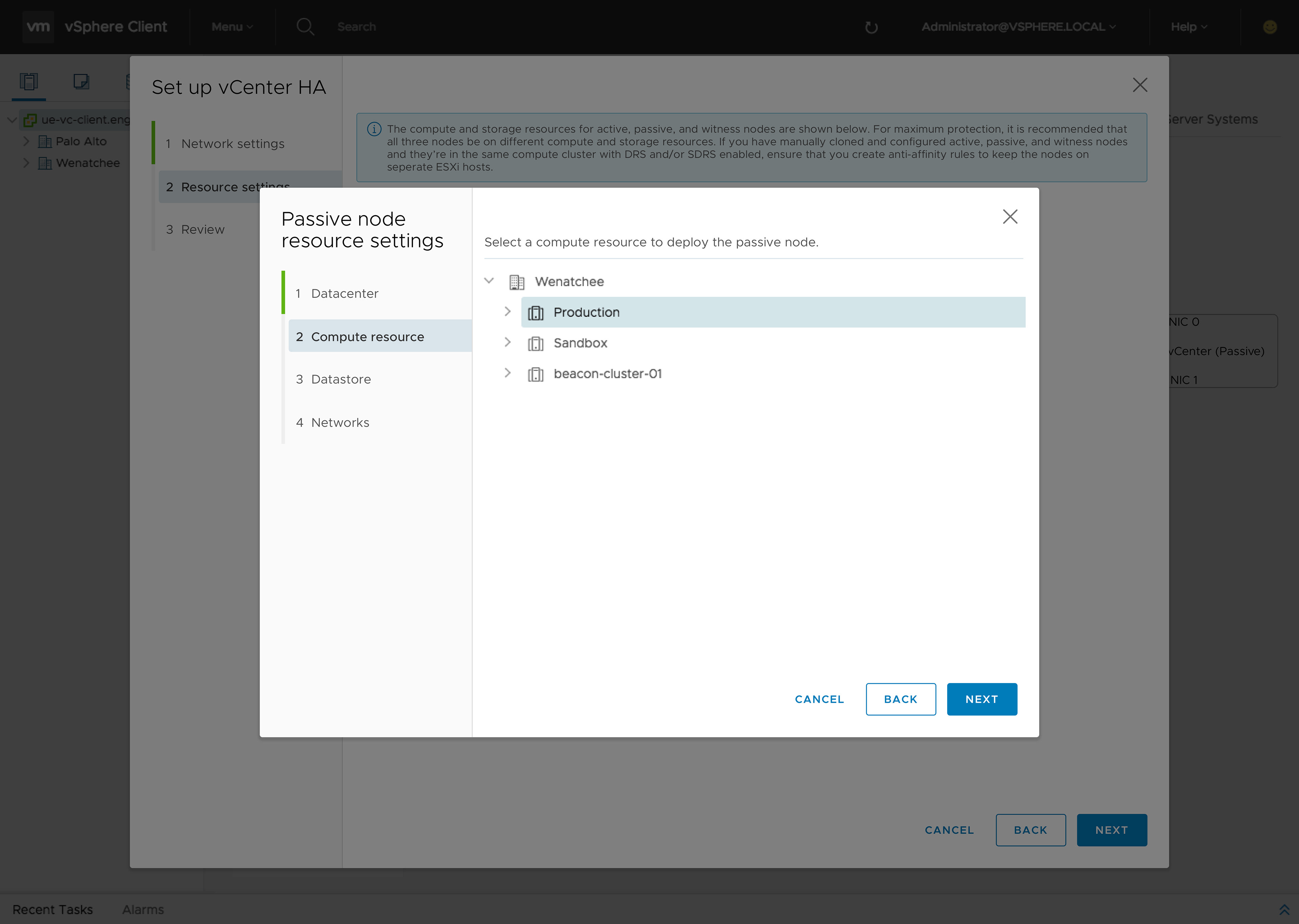This screenshot has height=924, width=1299.
Task: Click NEXT in the passive node dialog
Action: tap(982, 699)
